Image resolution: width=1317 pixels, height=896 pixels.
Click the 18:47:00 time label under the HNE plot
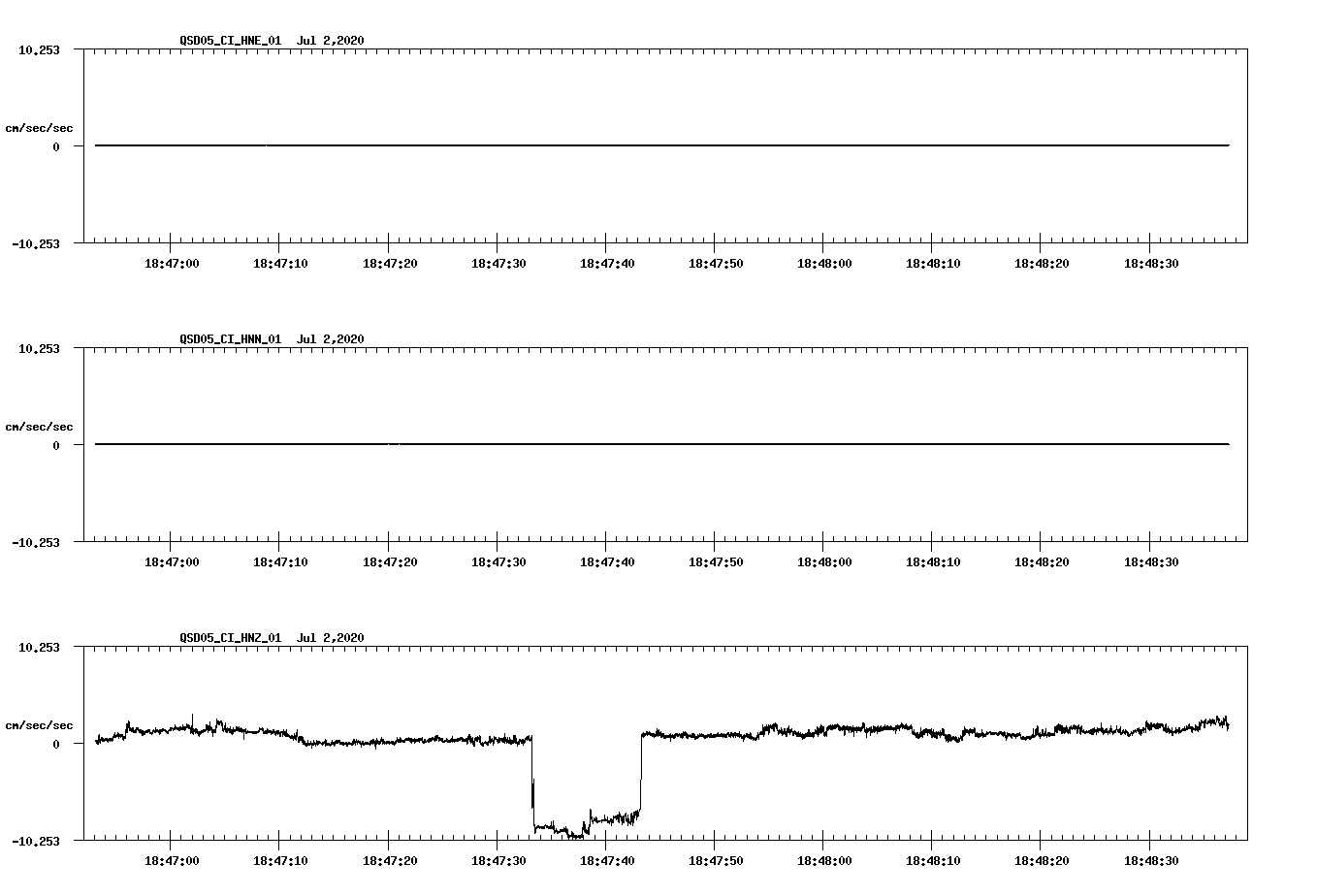pyautogui.click(x=172, y=264)
